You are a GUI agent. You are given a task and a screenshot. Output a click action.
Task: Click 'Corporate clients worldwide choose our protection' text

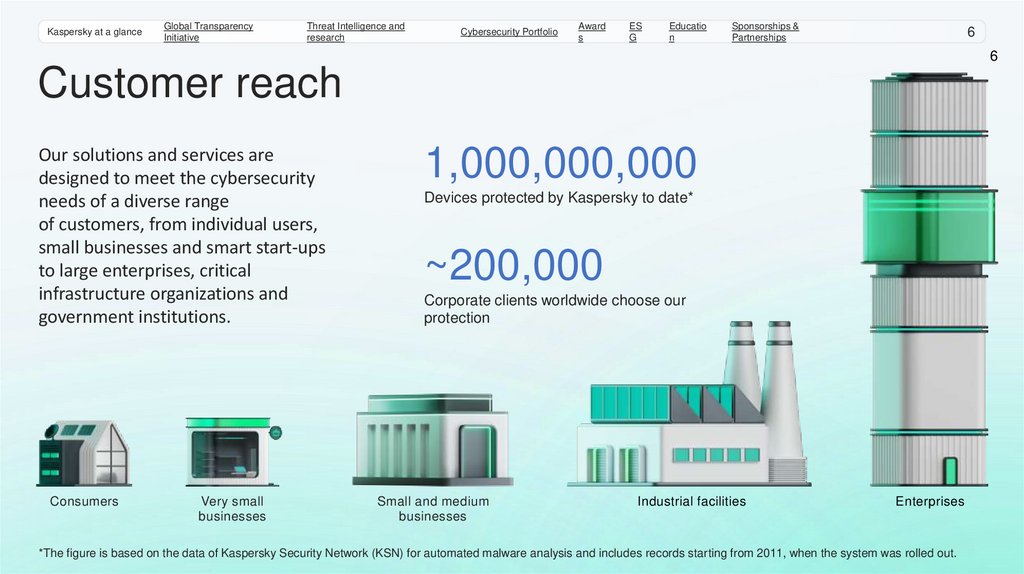tap(554, 309)
